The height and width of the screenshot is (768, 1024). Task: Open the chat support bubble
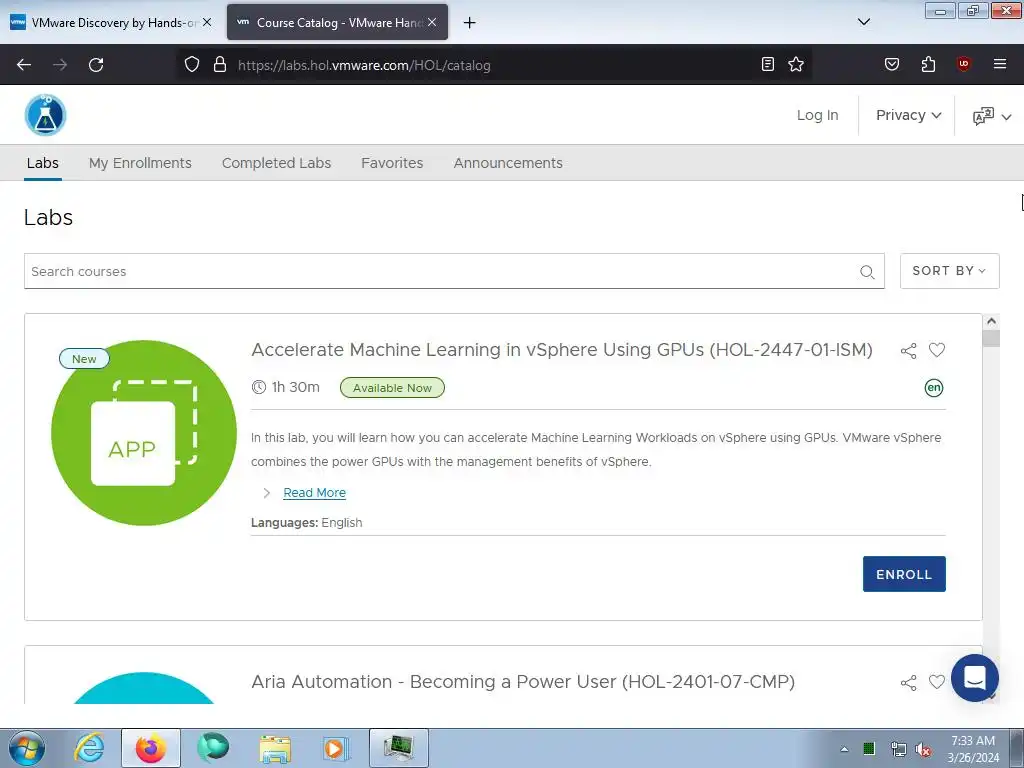click(974, 678)
